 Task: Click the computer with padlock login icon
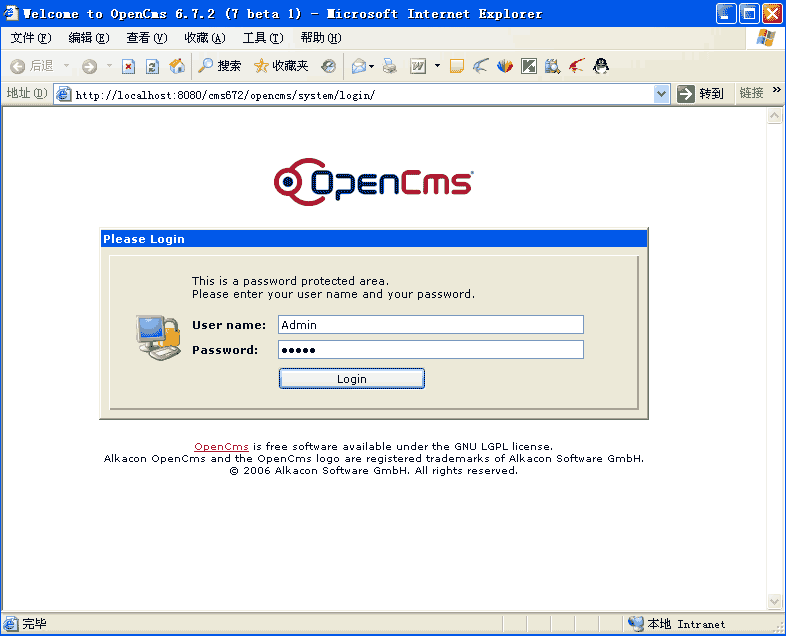(158, 337)
